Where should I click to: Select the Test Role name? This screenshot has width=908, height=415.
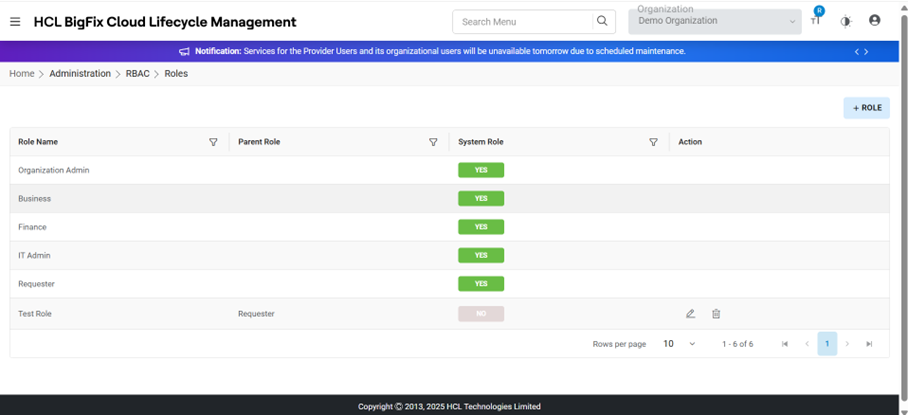click(35, 314)
